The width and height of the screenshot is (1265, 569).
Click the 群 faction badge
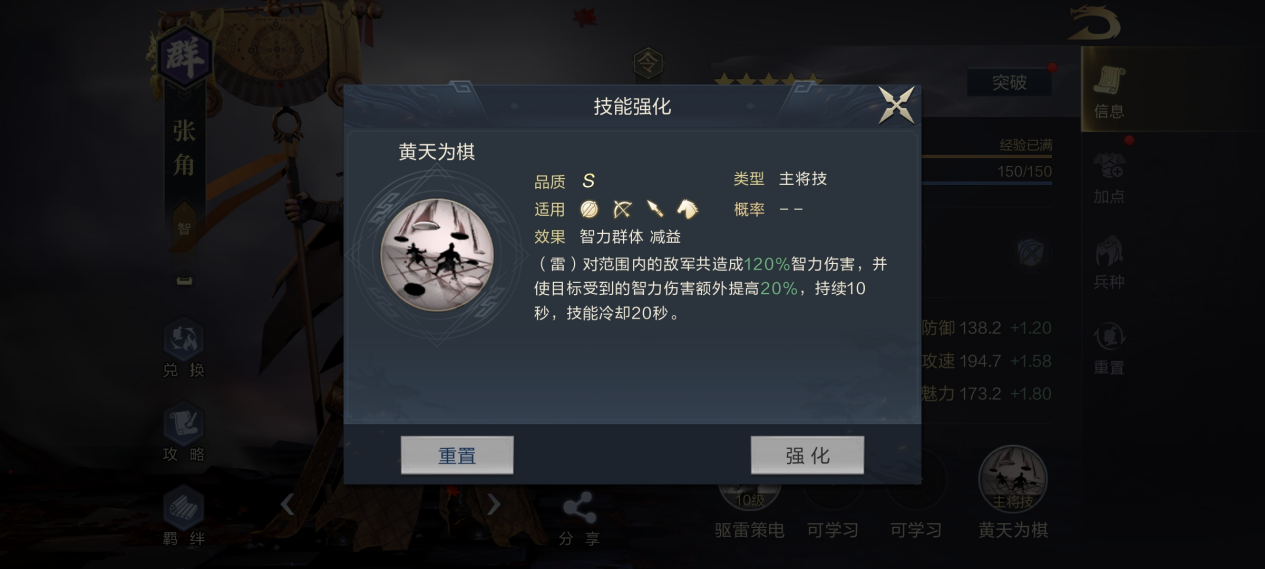click(184, 55)
